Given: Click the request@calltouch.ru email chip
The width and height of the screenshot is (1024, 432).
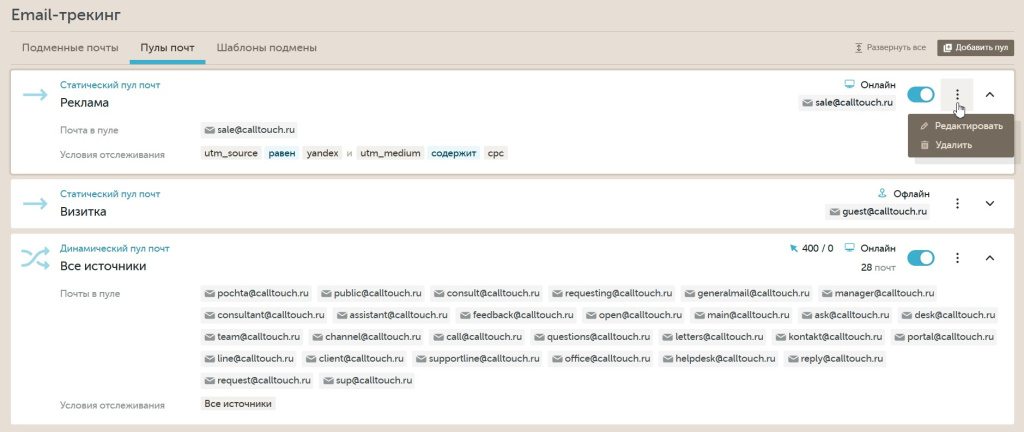Looking at the screenshot, I should click(x=258, y=380).
